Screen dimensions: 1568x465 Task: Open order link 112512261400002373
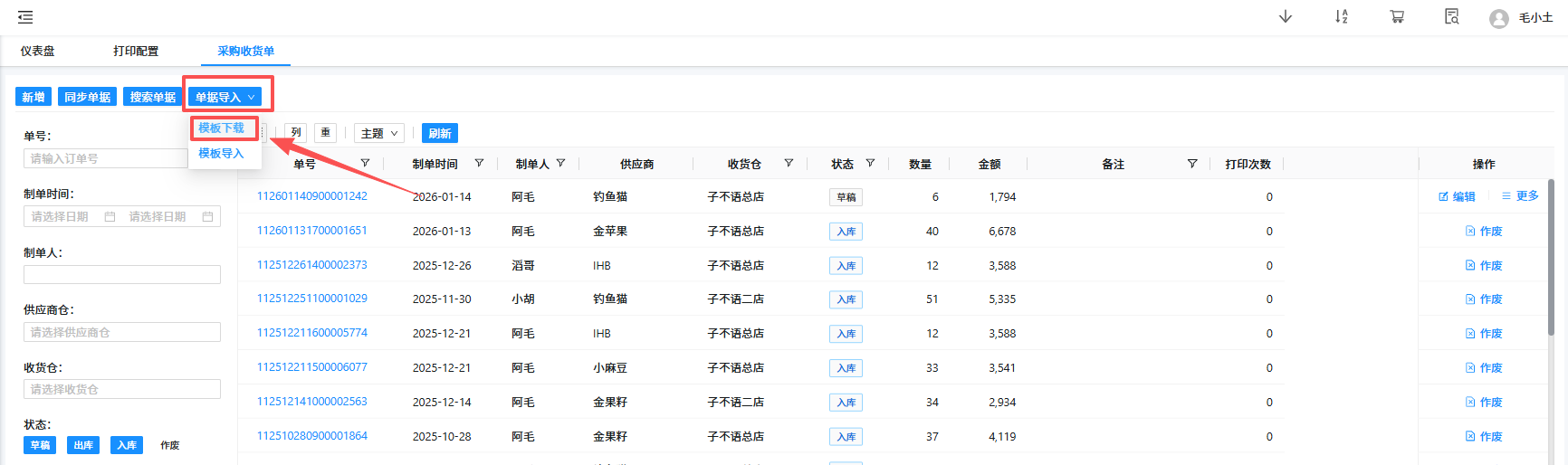click(x=312, y=265)
